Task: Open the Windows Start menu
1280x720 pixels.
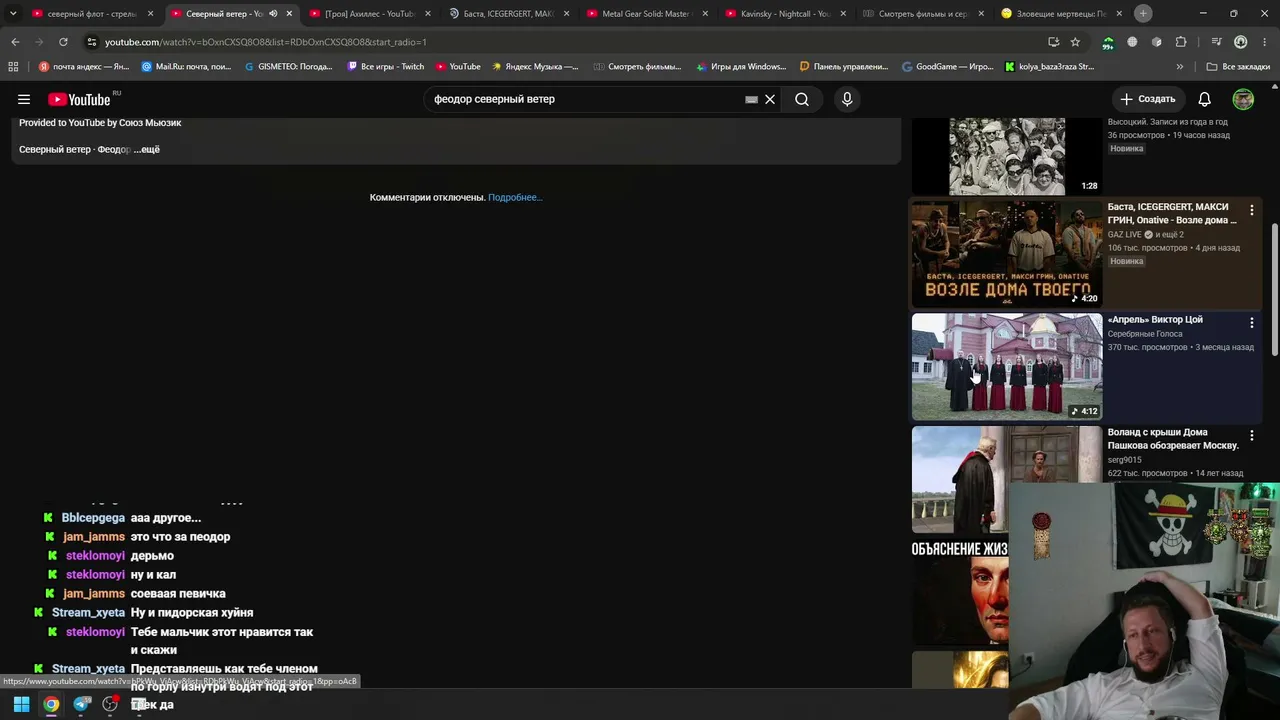Action: tap(21, 705)
